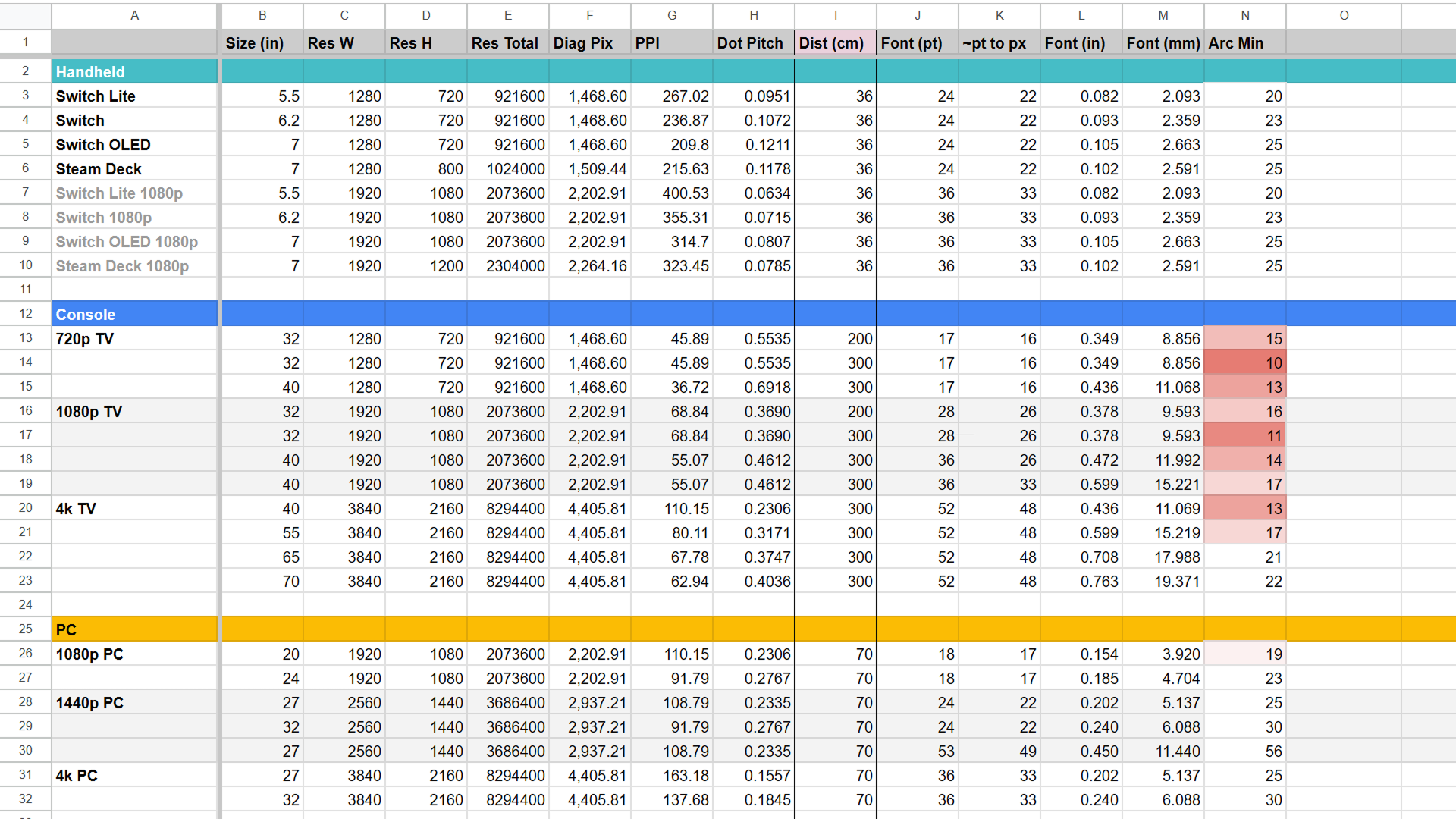The width and height of the screenshot is (1456, 819).
Task: Click the 'Console' section cell
Action: coord(135,314)
